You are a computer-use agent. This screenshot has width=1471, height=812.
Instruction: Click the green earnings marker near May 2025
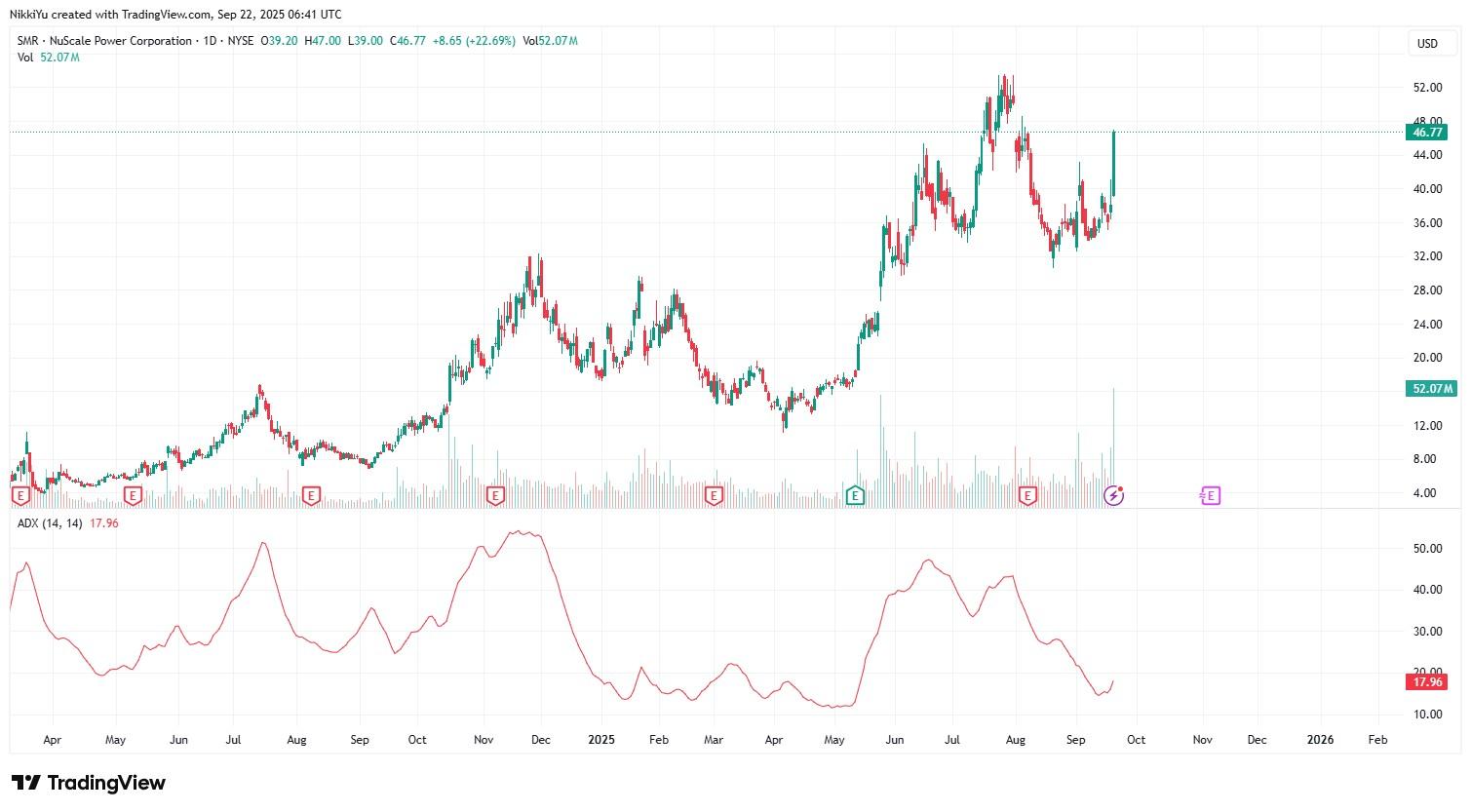pos(855,495)
